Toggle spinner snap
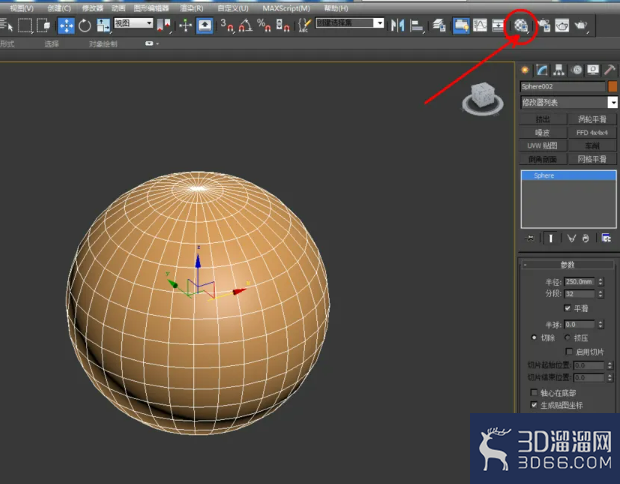The height and width of the screenshot is (484, 620). point(283,26)
